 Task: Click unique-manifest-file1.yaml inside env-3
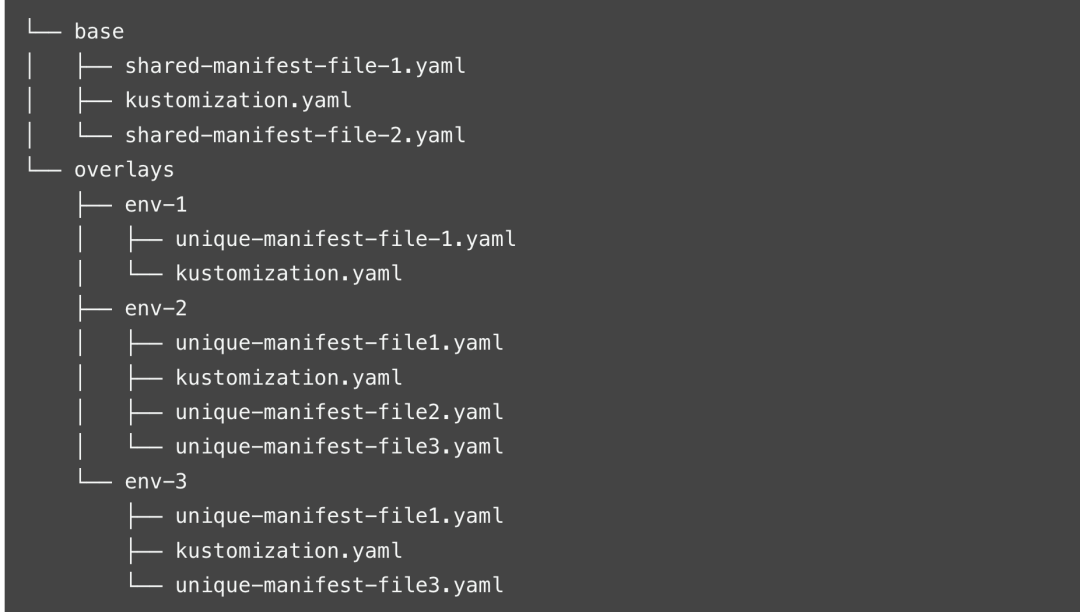tap(339, 516)
